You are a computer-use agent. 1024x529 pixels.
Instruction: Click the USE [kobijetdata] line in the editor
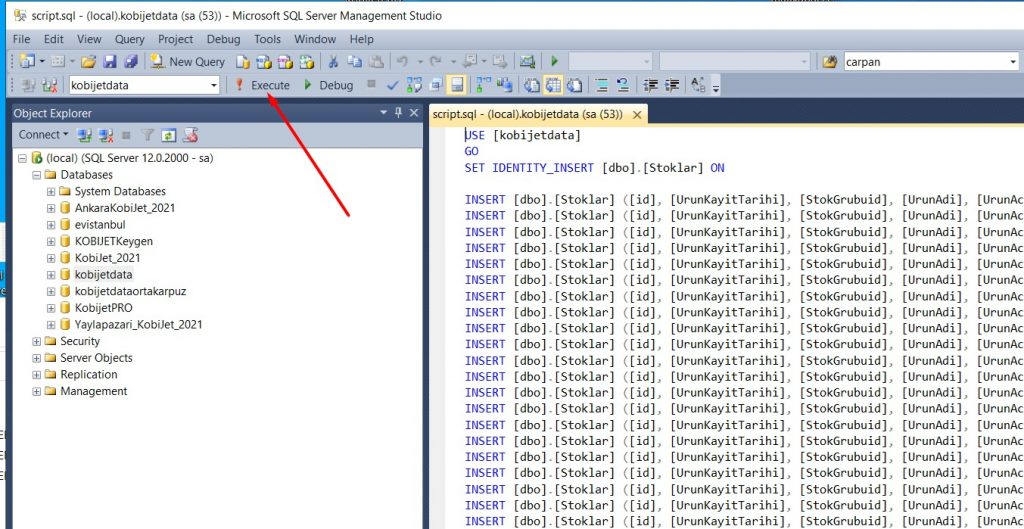(x=522, y=135)
